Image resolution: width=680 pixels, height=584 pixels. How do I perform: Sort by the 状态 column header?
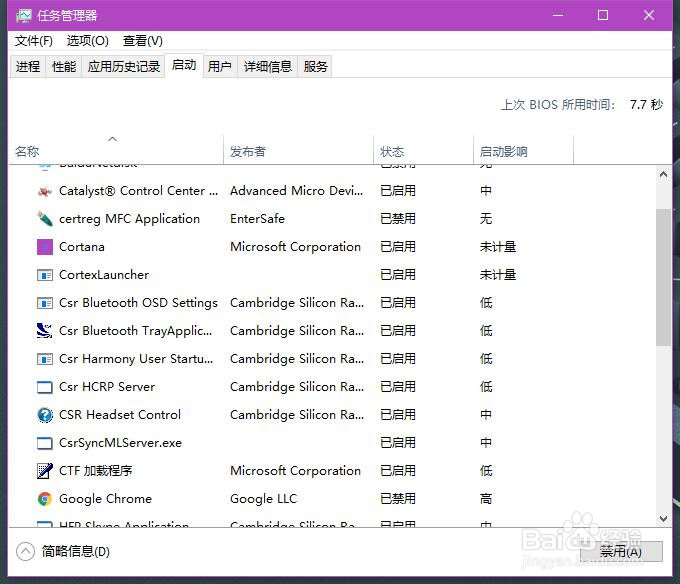pyautogui.click(x=423, y=150)
